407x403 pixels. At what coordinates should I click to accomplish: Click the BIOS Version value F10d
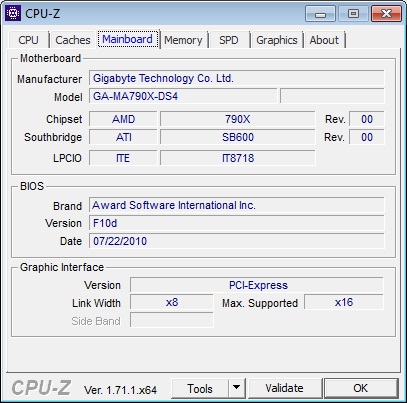[x=237, y=223]
